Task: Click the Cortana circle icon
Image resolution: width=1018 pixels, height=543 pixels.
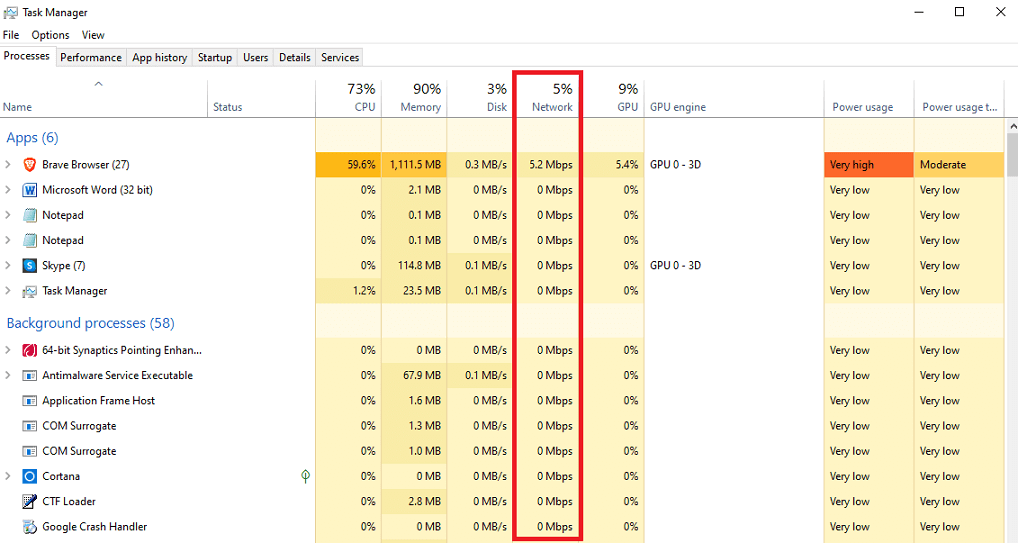Action: [x=30, y=477]
